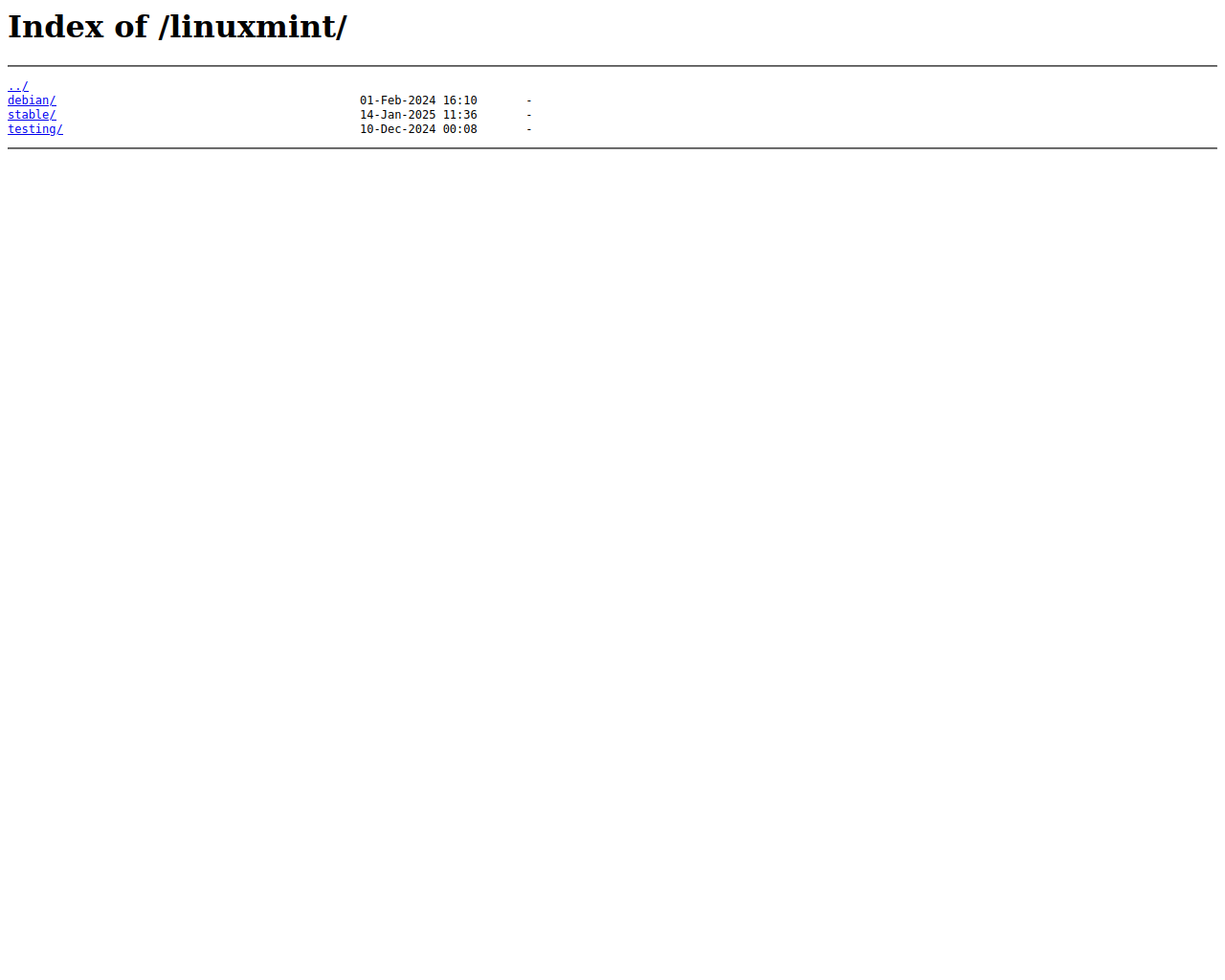Screen dimensions: 1225x980
Task: Open the stable/ directory link
Action: click(x=32, y=115)
